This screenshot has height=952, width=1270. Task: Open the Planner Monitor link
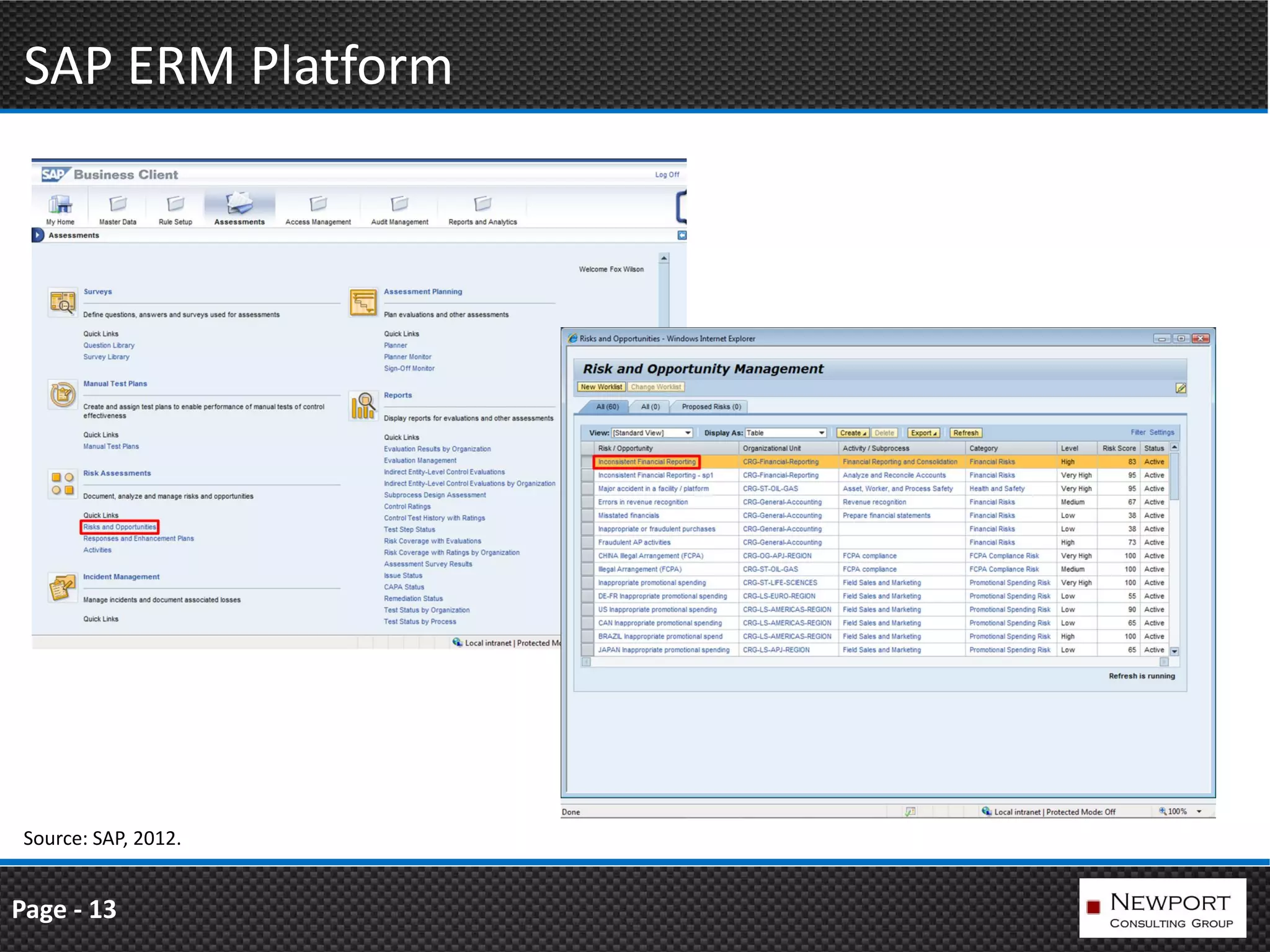pos(407,357)
